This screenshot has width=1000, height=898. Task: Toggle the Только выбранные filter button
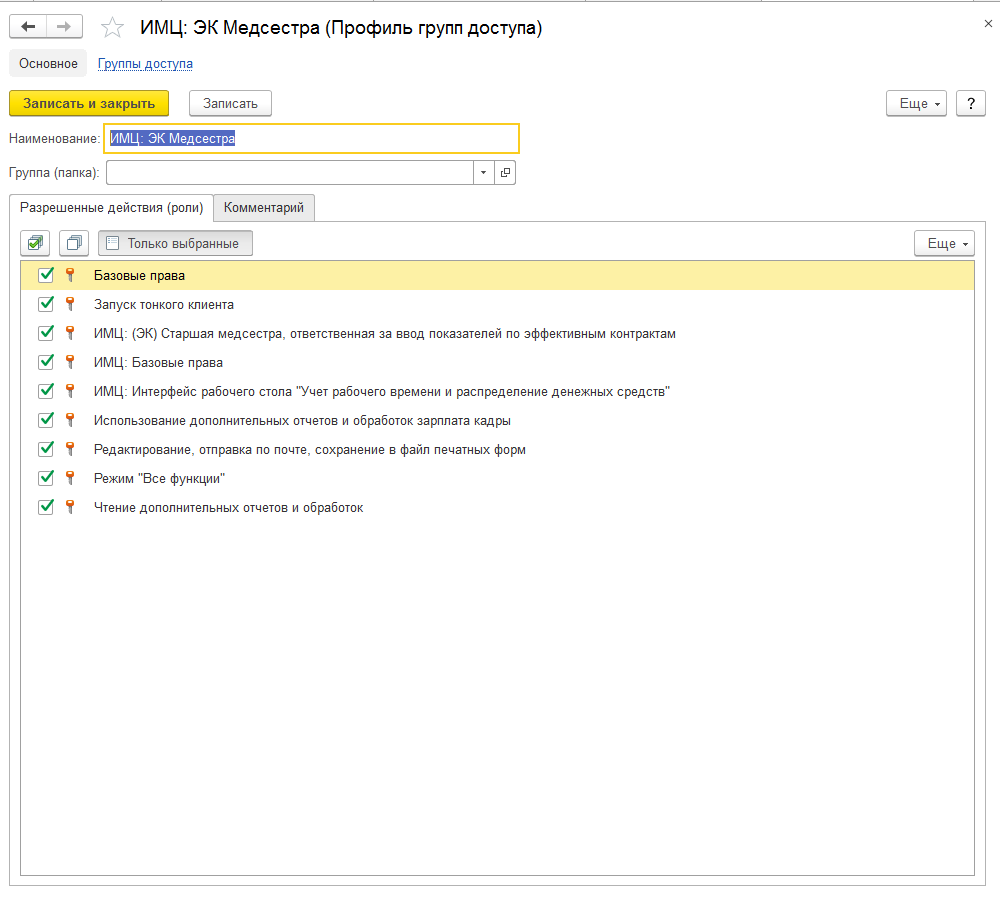coord(175,243)
